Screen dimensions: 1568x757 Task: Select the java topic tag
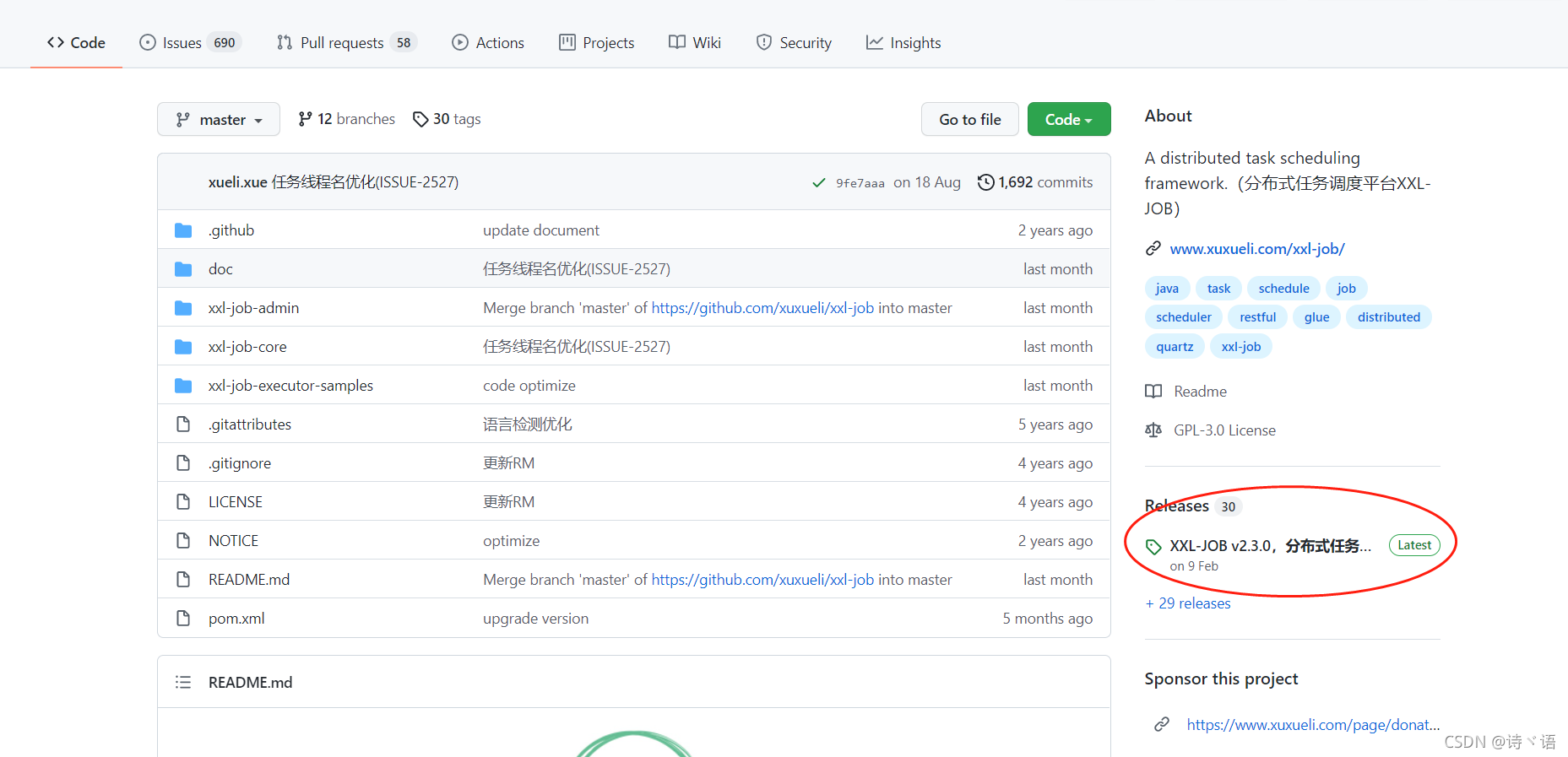[x=1168, y=289]
